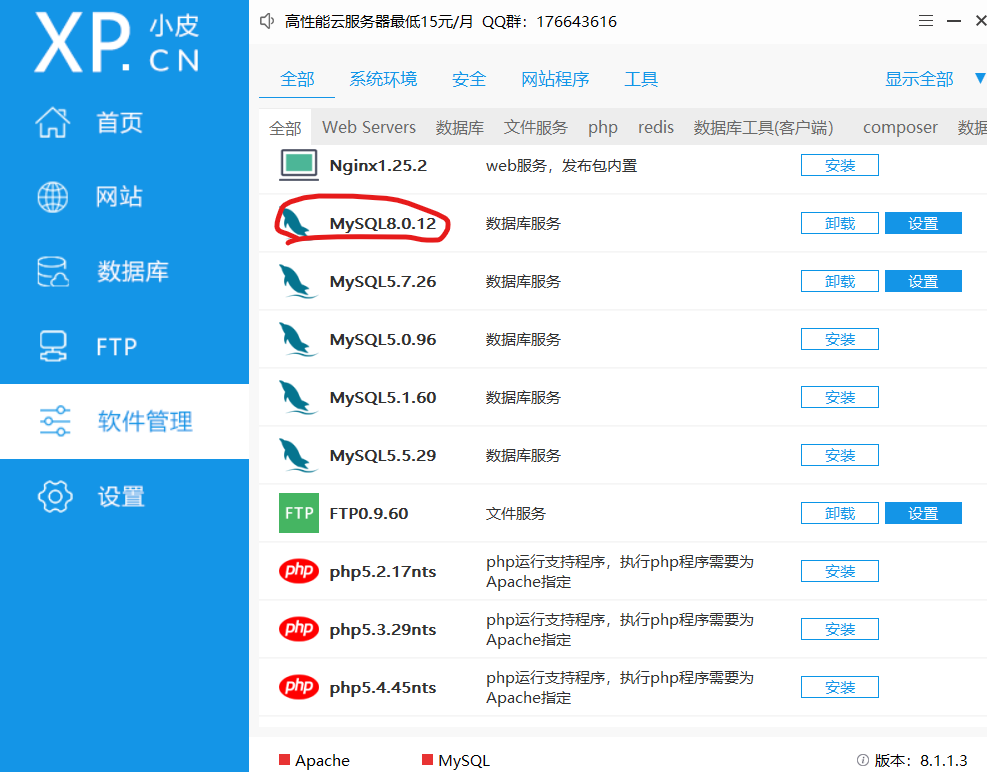Select the redis sub-tab
The width and height of the screenshot is (987, 772).
(x=656, y=127)
